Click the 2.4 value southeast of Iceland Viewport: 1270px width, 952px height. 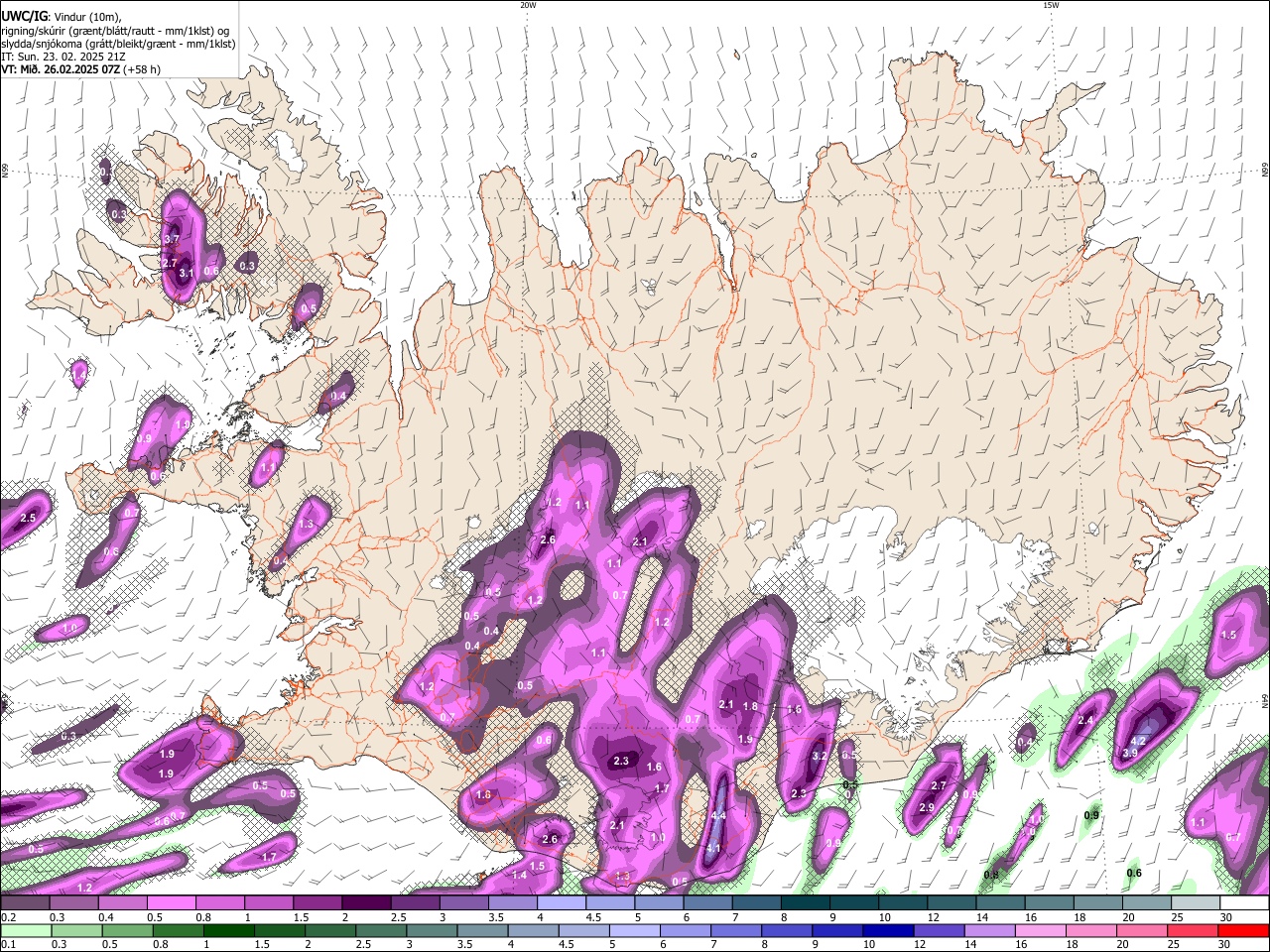[x=1085, y=721]
